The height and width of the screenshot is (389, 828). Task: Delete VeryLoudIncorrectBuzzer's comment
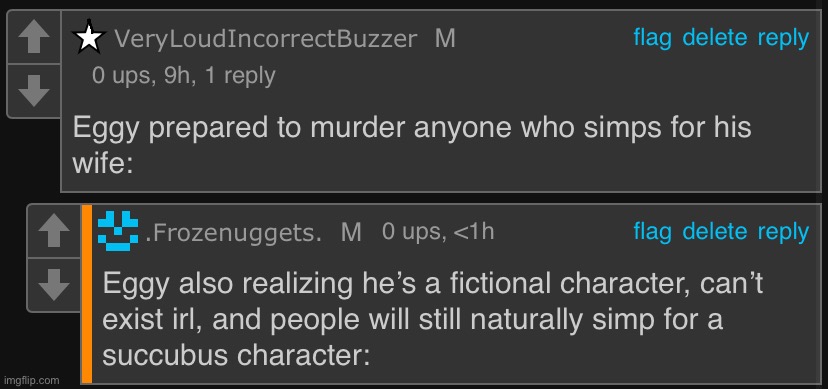pos(715,38)
